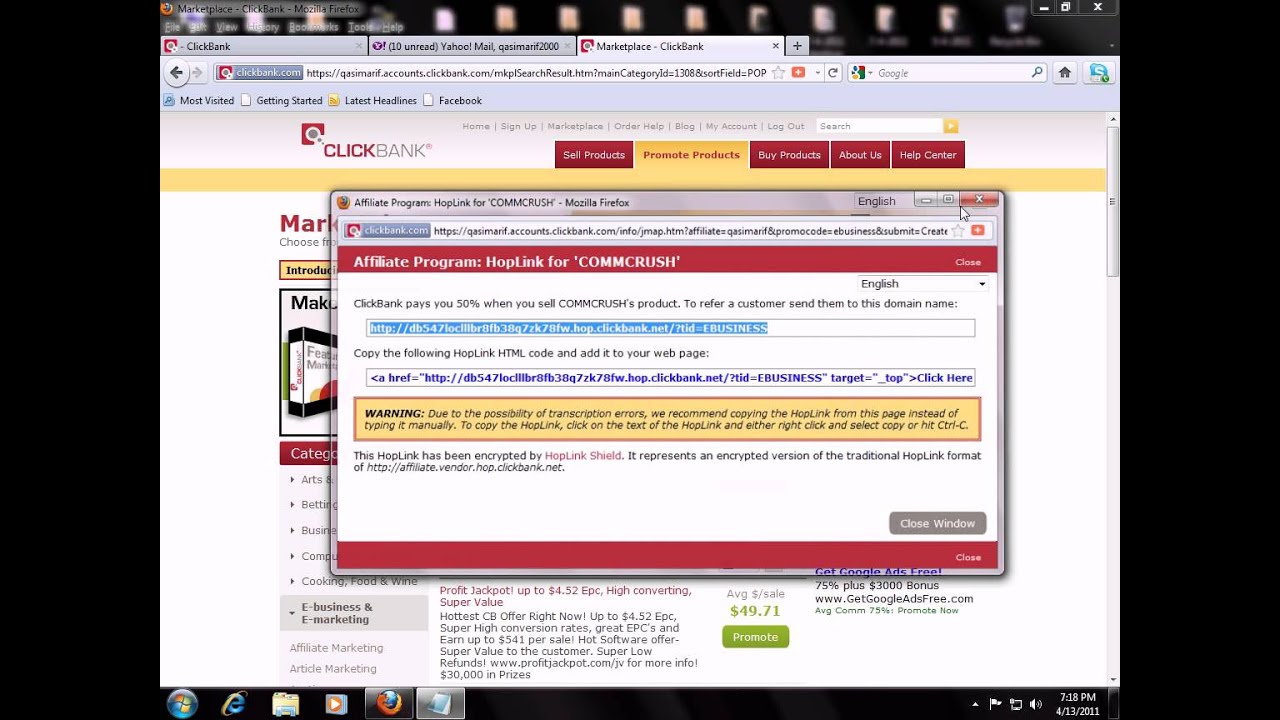Close the first ClickBank tab

point(359,46)
